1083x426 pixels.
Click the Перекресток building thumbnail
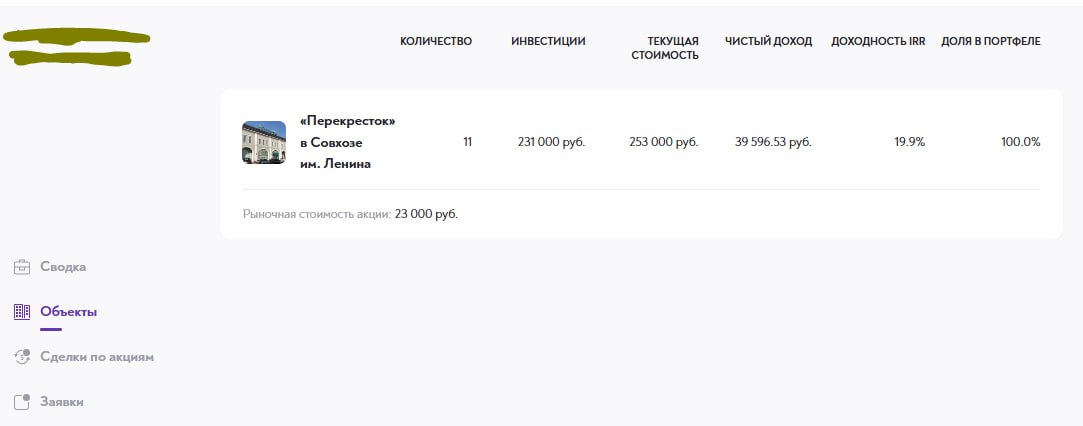tap(264, 142)
